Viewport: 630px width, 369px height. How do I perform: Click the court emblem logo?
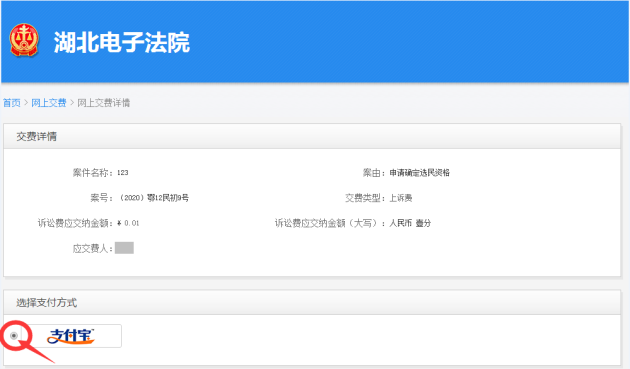[x=24, y=40]
